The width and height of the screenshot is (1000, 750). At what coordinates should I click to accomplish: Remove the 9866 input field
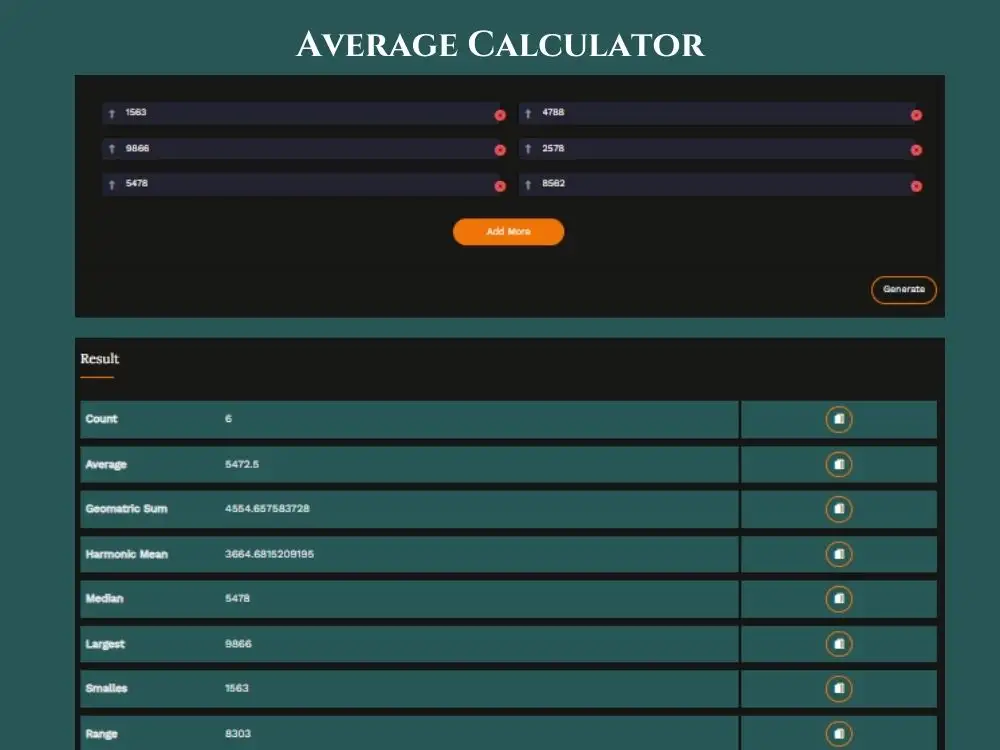point(500,150)
